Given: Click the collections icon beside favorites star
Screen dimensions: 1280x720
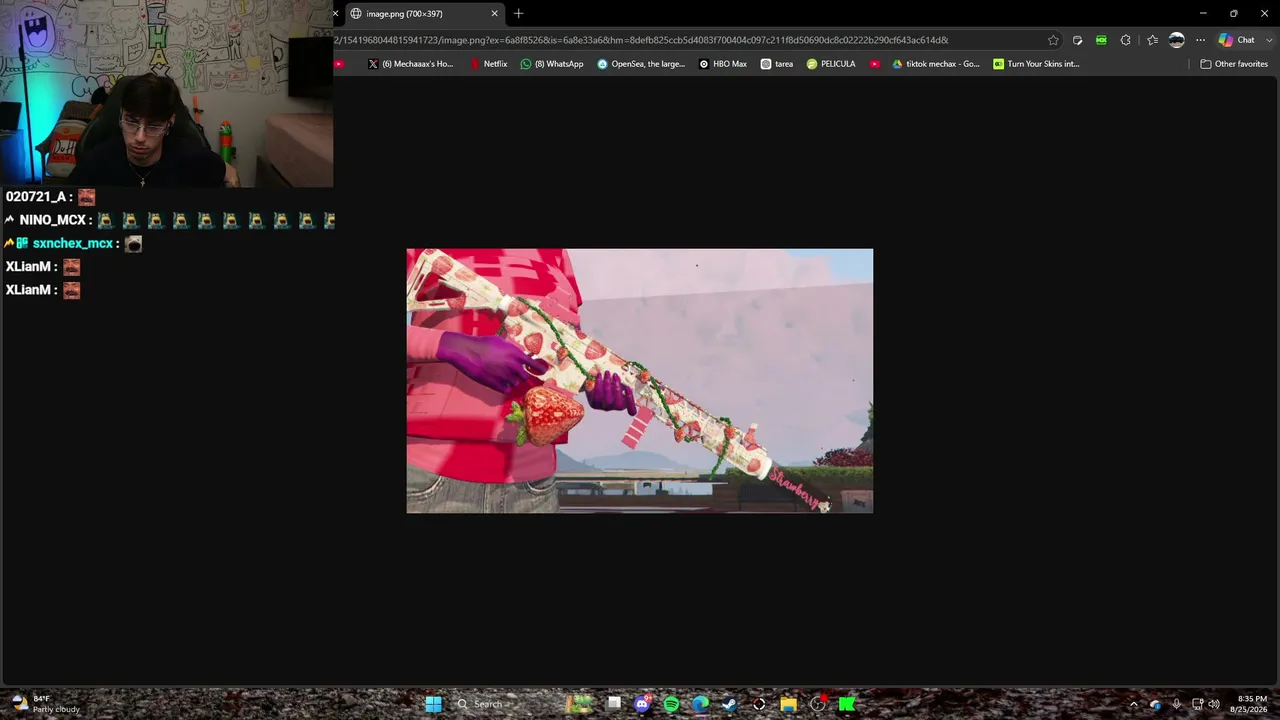Looking at the screenshot, I should pyautogui.click(x=1077, y=40).
